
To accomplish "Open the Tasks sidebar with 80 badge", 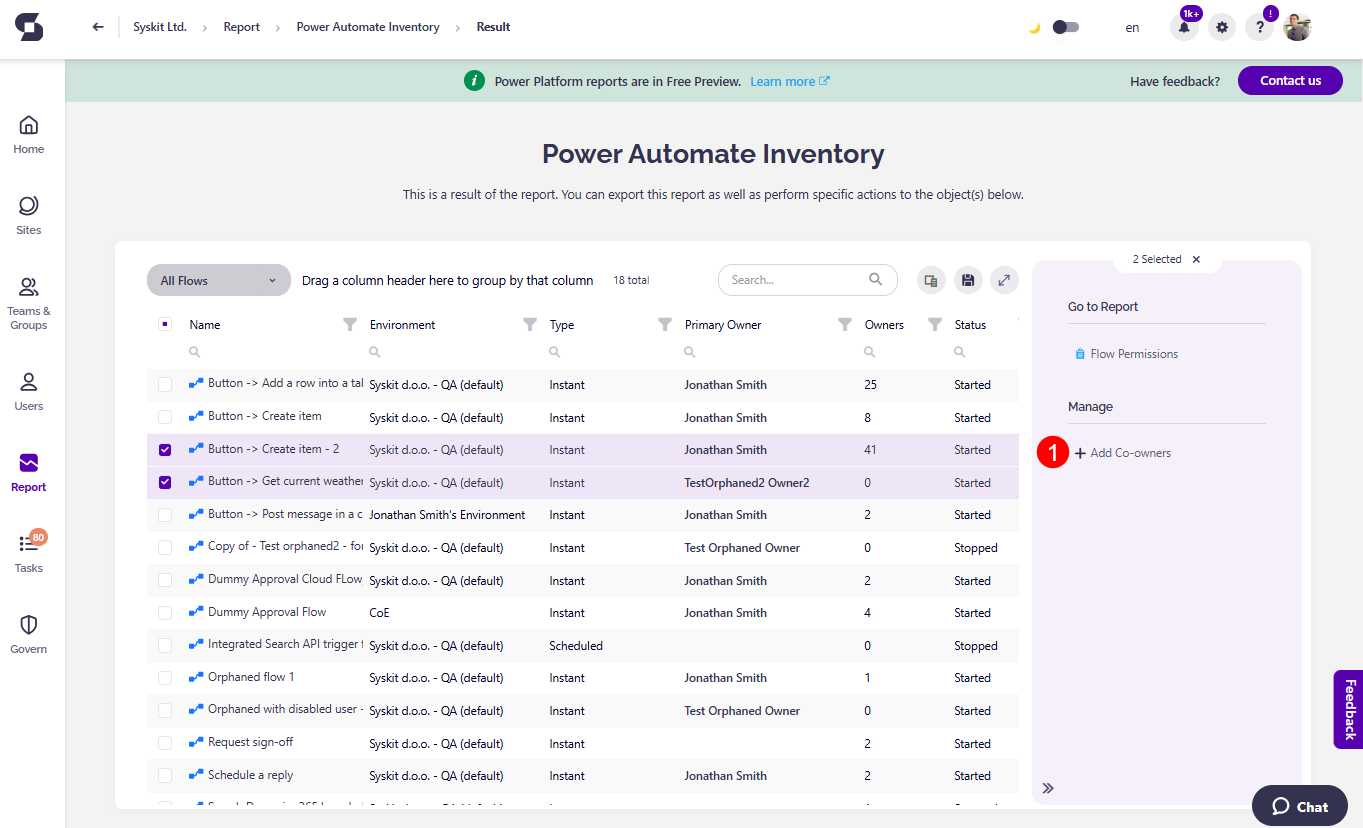I will tap(28, 552).
